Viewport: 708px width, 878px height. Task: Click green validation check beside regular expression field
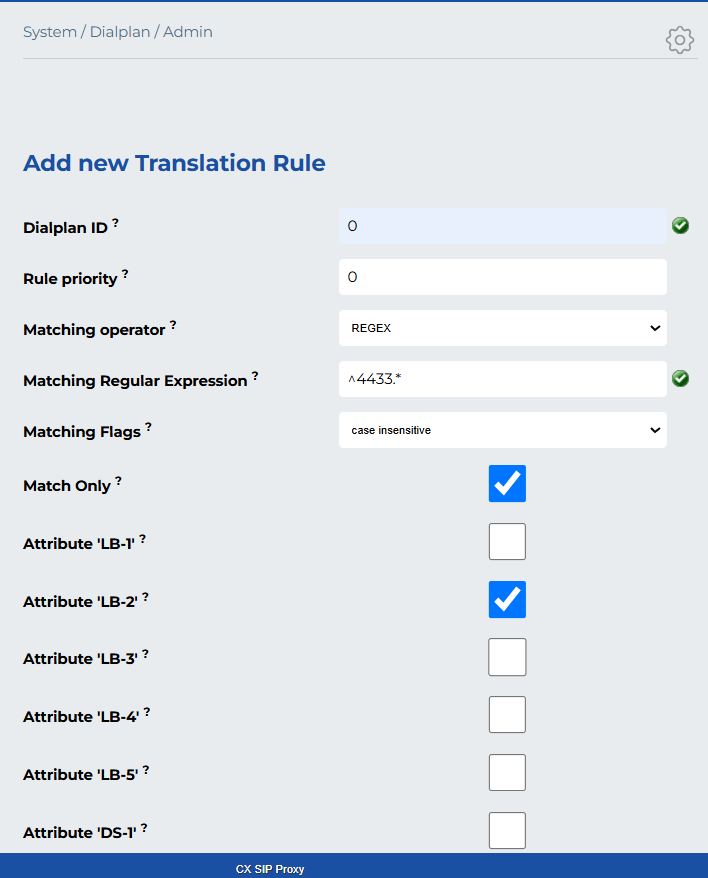[x=681, y=378]
